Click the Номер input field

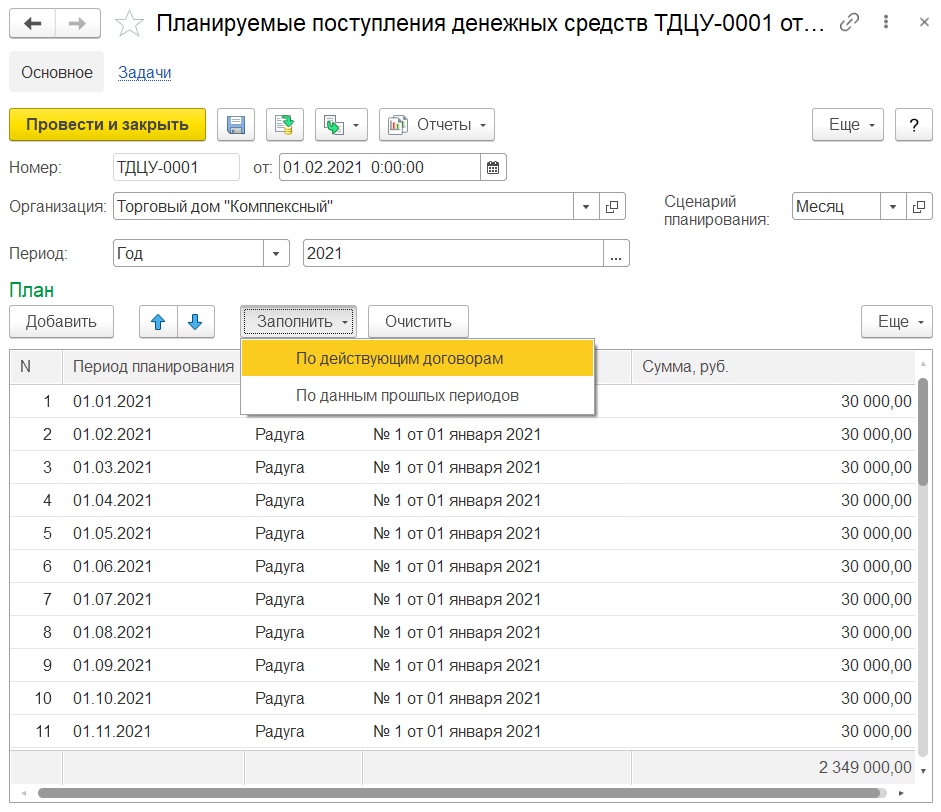176,167
